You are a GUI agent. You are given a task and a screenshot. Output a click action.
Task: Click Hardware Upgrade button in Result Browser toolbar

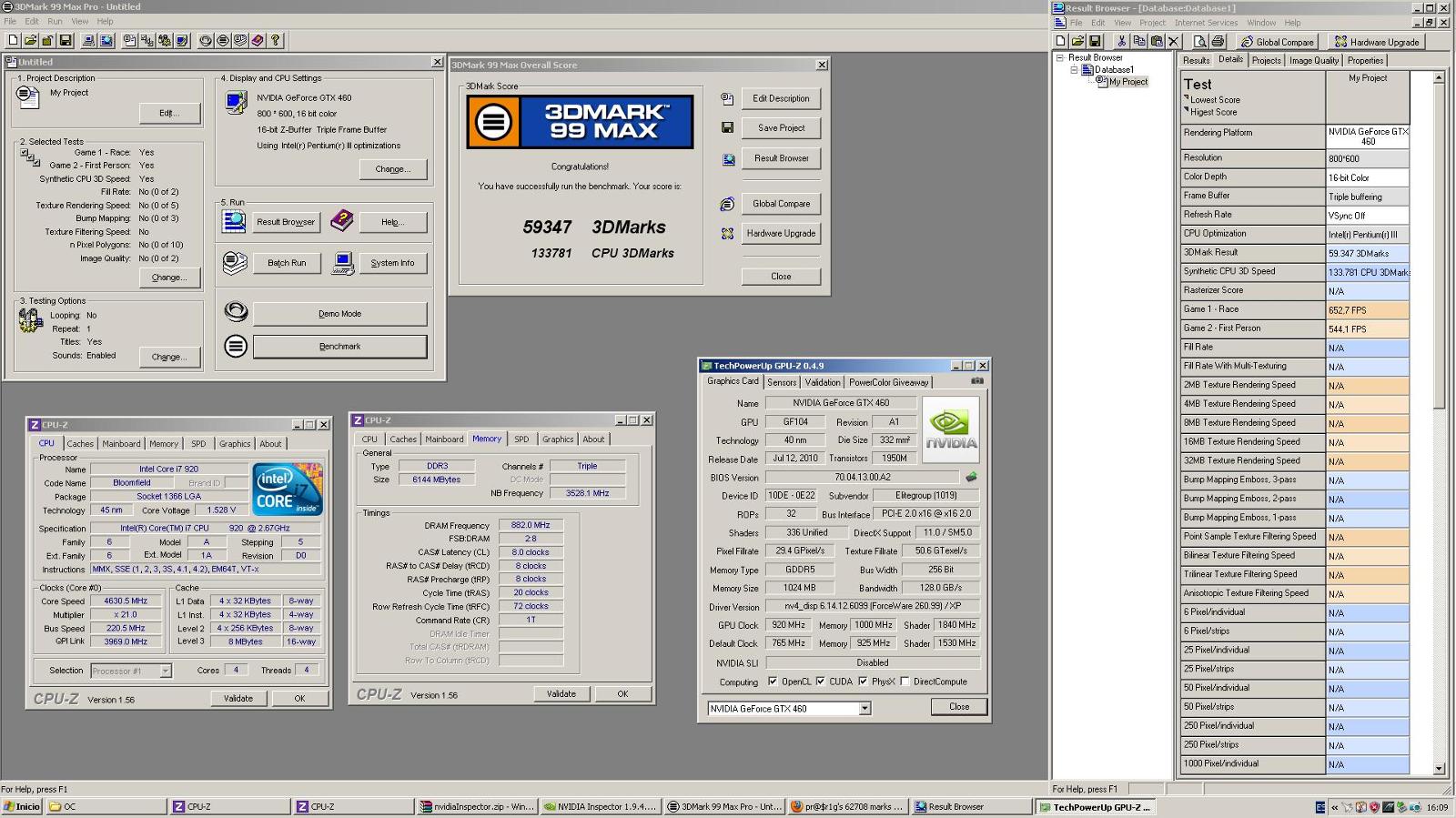pyautogui.click(x=1377, y=42)
